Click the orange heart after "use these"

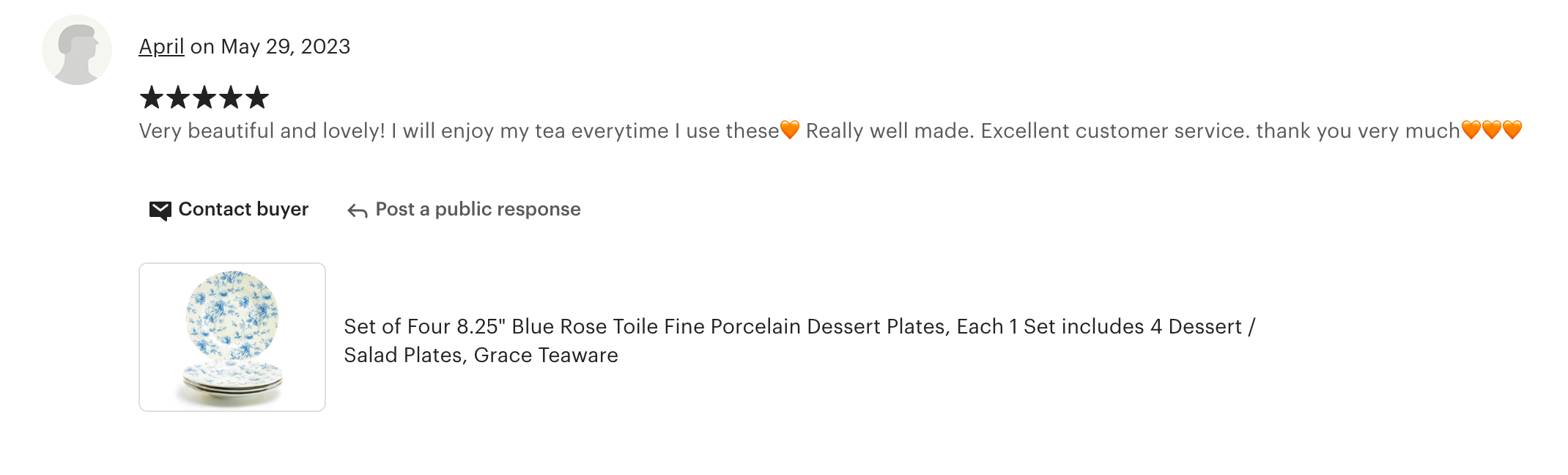pyautogui.click(x=790, y=130)
